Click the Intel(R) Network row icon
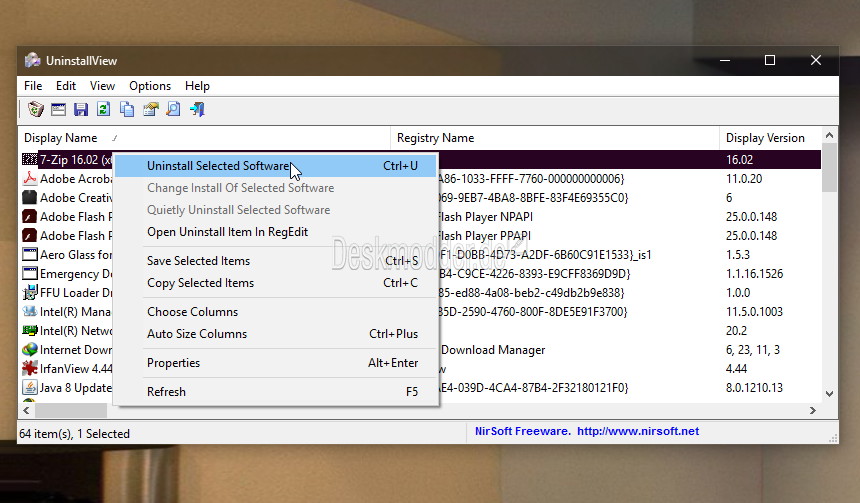 point(30,330)
